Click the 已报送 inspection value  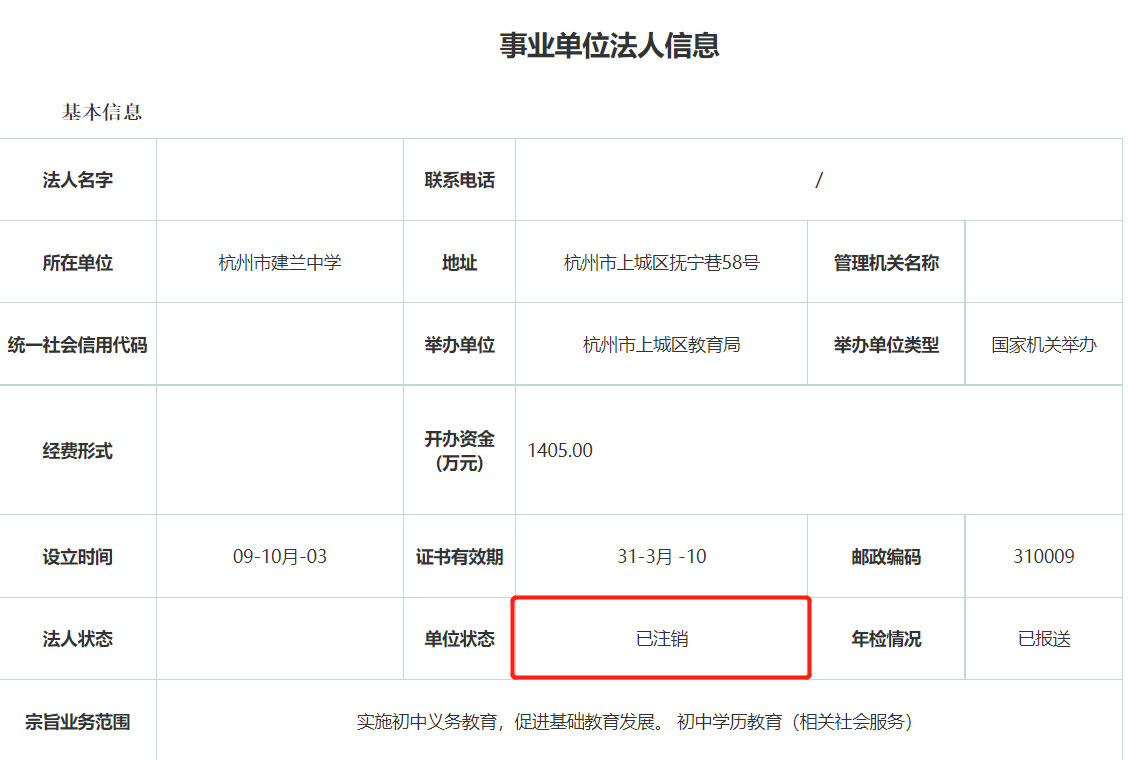[1044, 638]
